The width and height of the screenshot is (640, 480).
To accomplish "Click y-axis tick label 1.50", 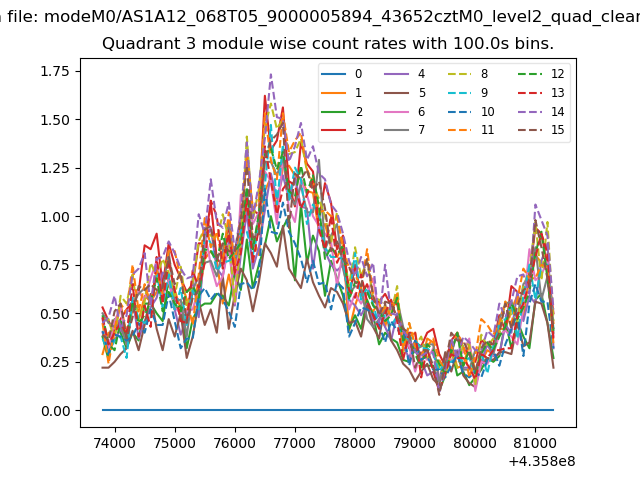I will click(55, 120).
